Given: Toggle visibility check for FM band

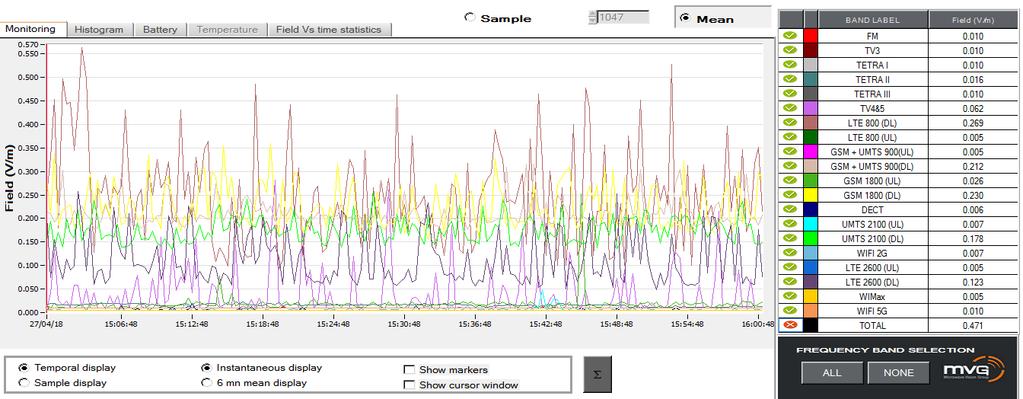Looking at the screenshot, I should point(790,36).
